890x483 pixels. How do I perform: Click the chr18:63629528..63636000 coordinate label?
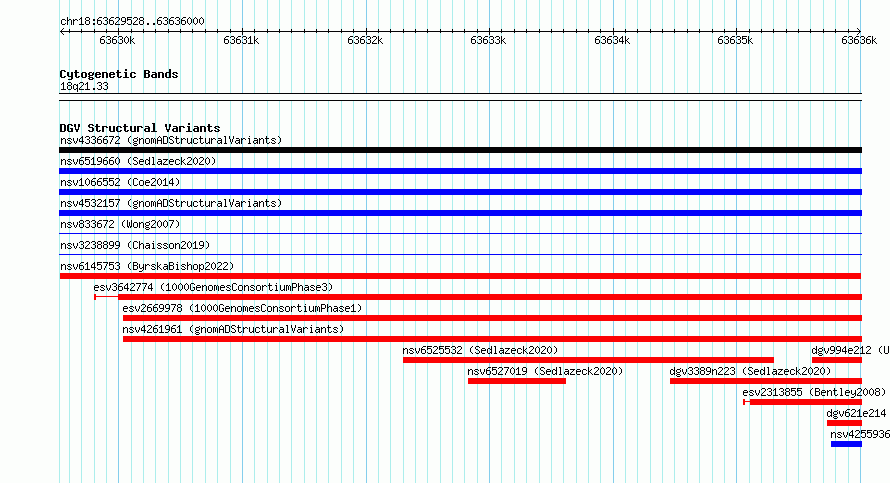coord(132,21)
